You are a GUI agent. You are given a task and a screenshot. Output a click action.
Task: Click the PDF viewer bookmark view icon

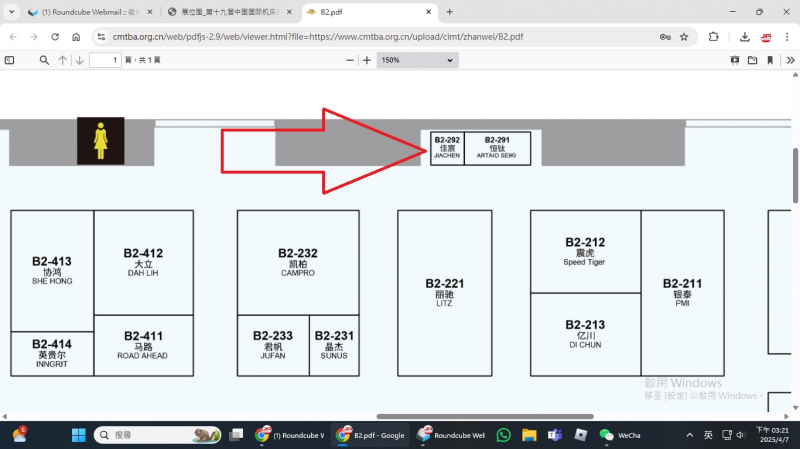tap(770, 60)
